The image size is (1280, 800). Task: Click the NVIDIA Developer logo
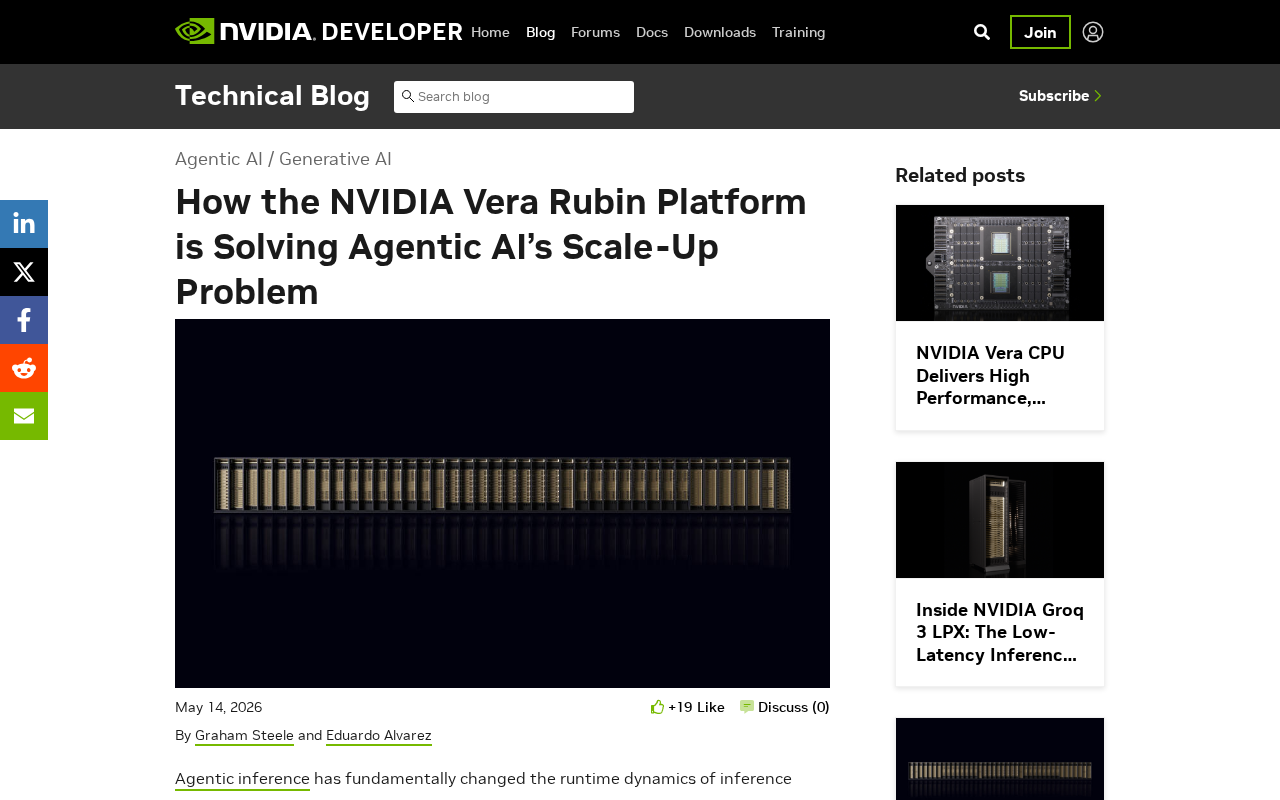pos(318,31)
